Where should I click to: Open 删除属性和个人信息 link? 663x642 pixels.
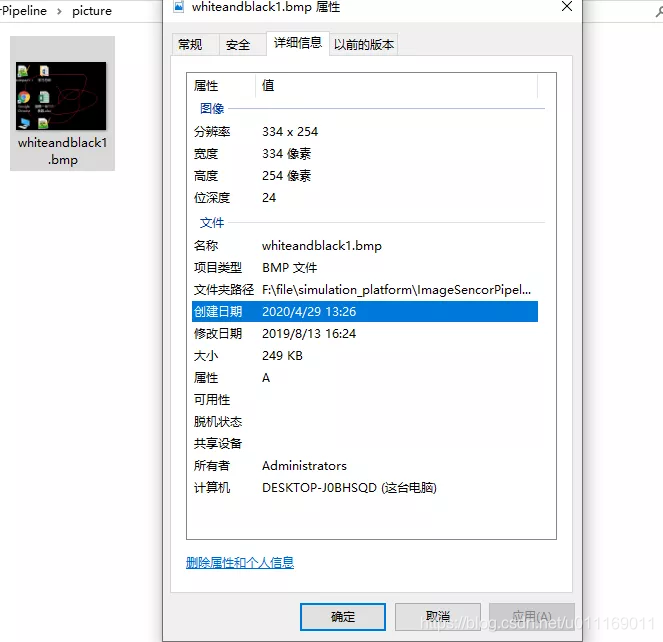[x=240, y=562]
